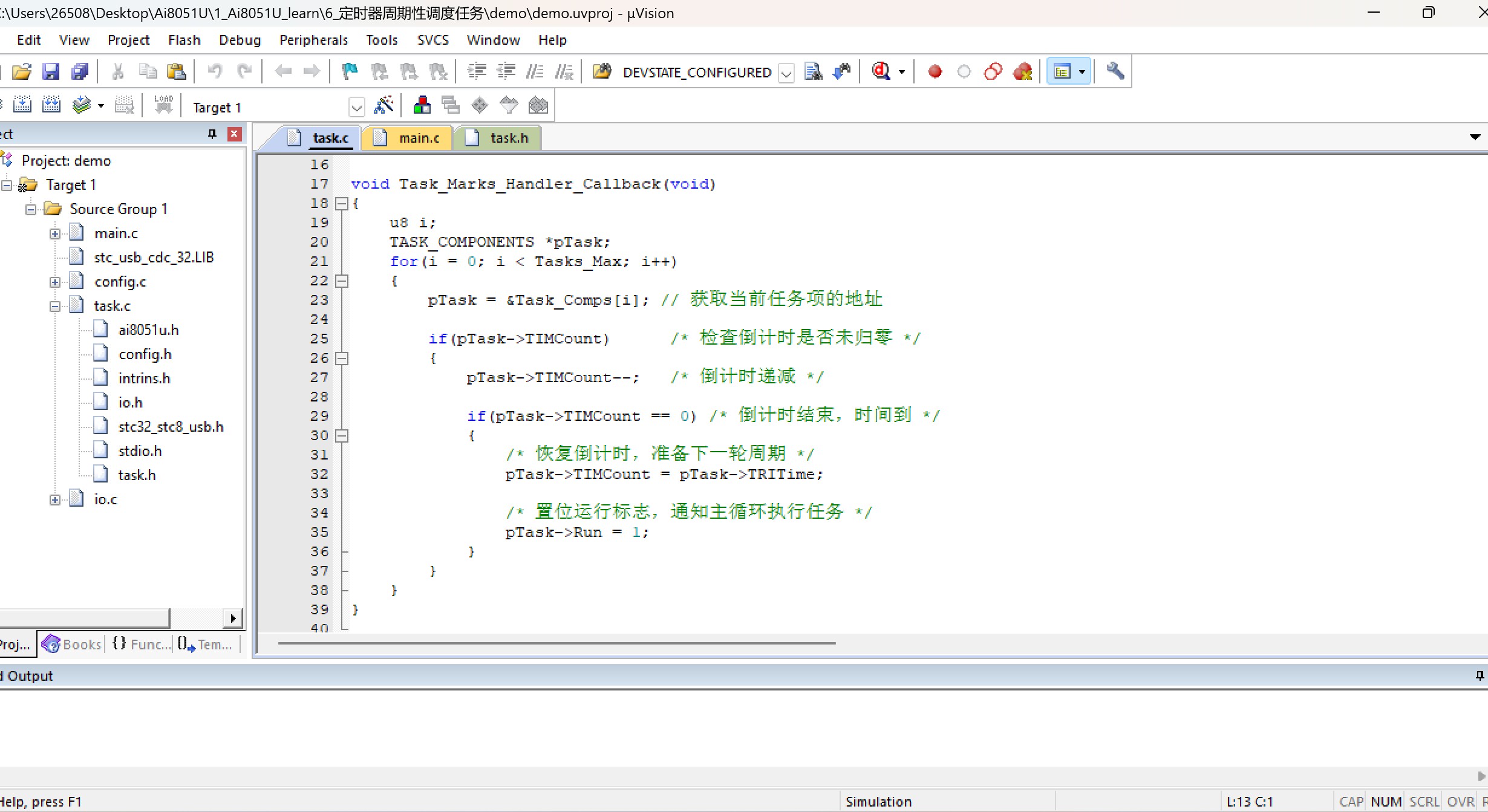Select task.h in the project tree
1488x812 pixels.
[137, 475]
